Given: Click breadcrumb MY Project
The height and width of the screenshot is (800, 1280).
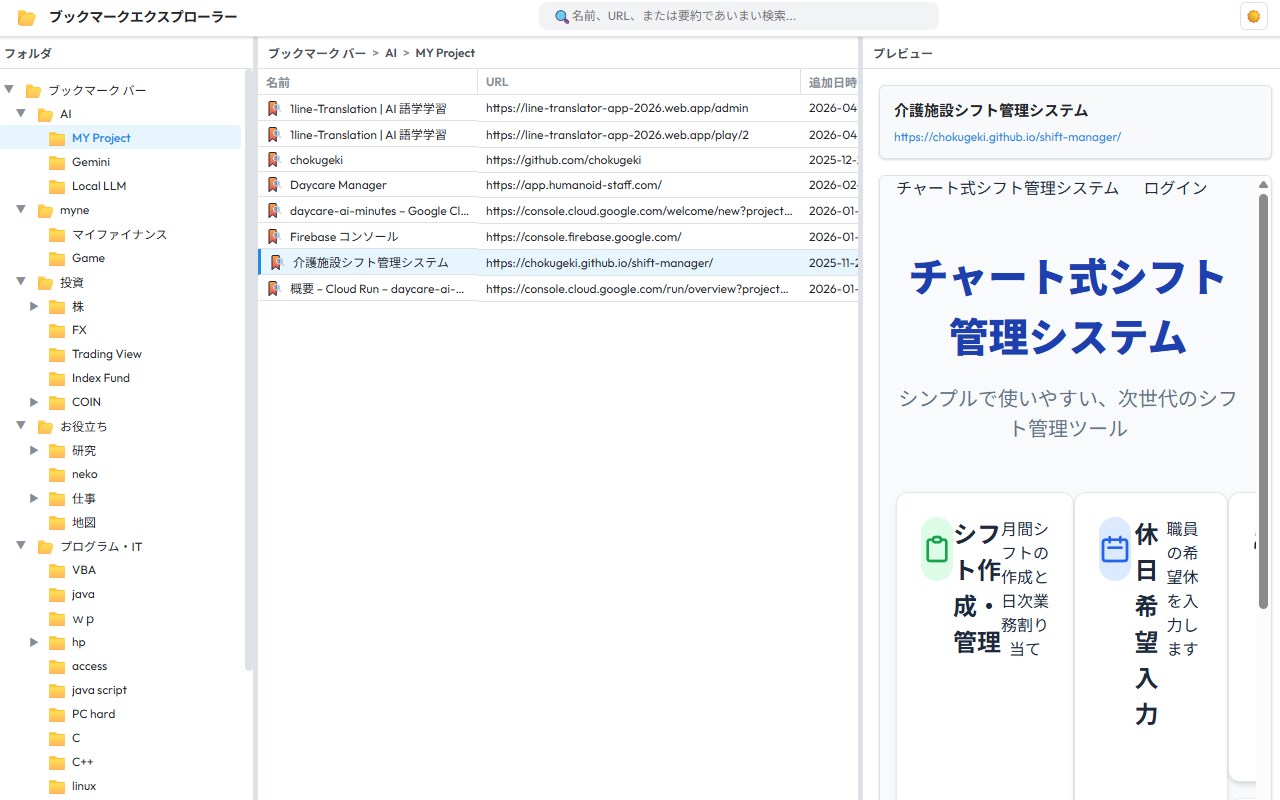Looking at the screenshot, I should point(445,53).
